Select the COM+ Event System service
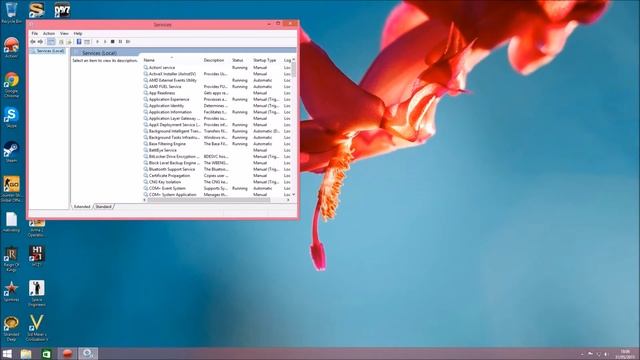 (x=217, y=188)
